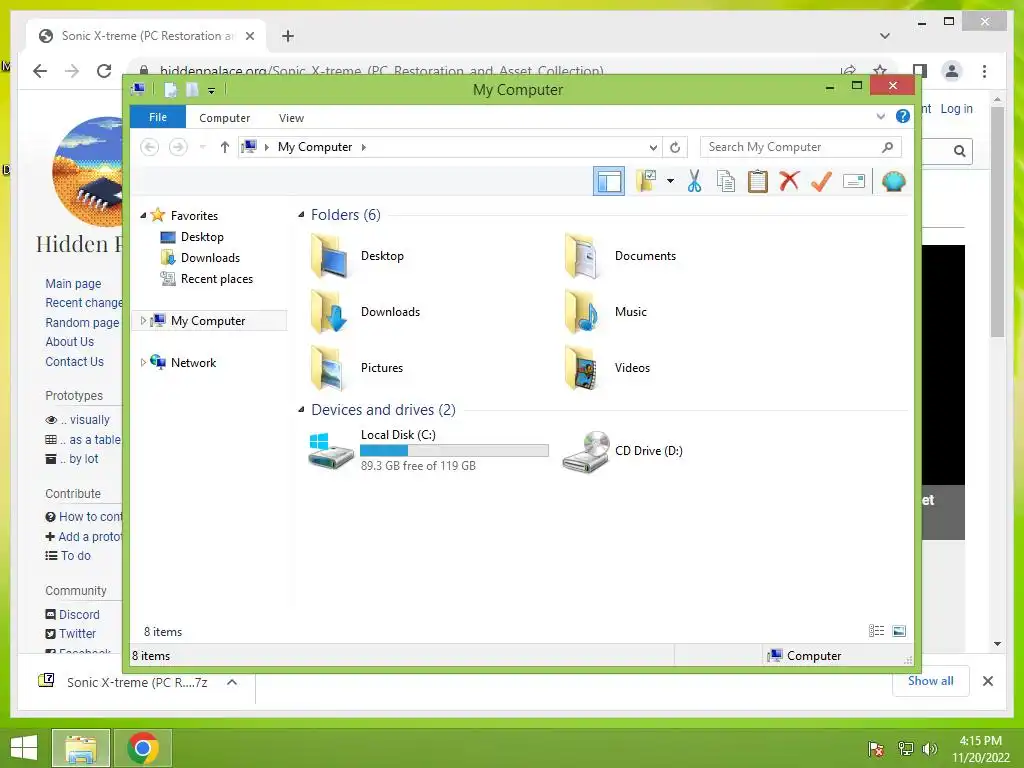Open the About Us sidebar link
Viewport: 1024px width, 768px height.
69,342
